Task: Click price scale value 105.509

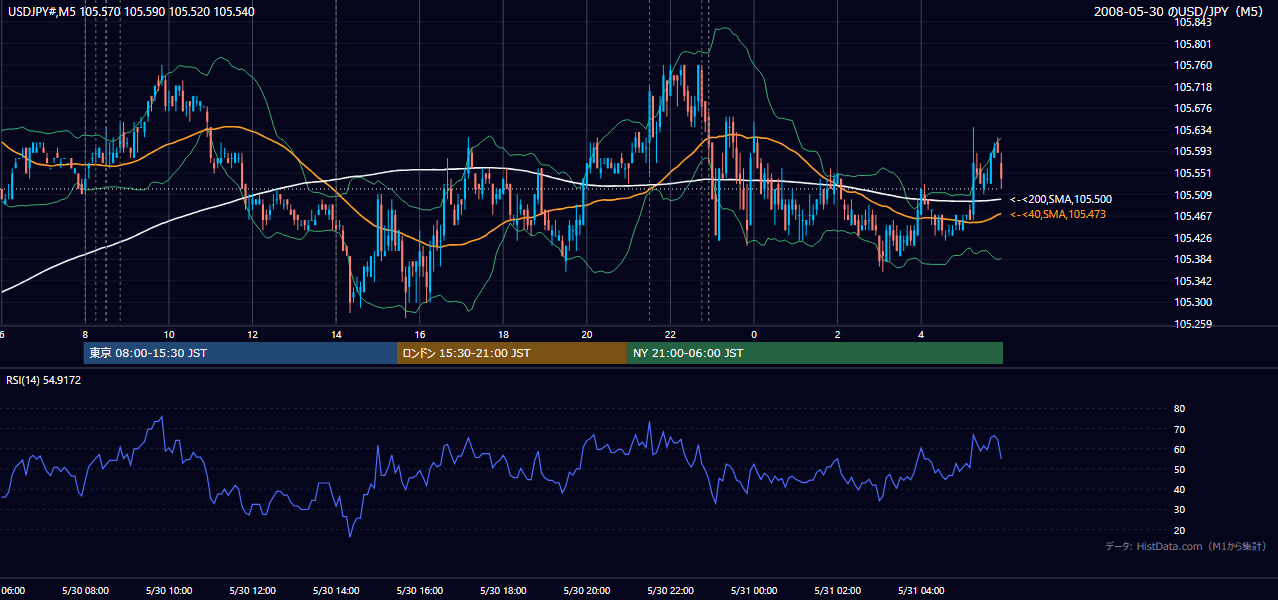Action: coord(1194,195)
